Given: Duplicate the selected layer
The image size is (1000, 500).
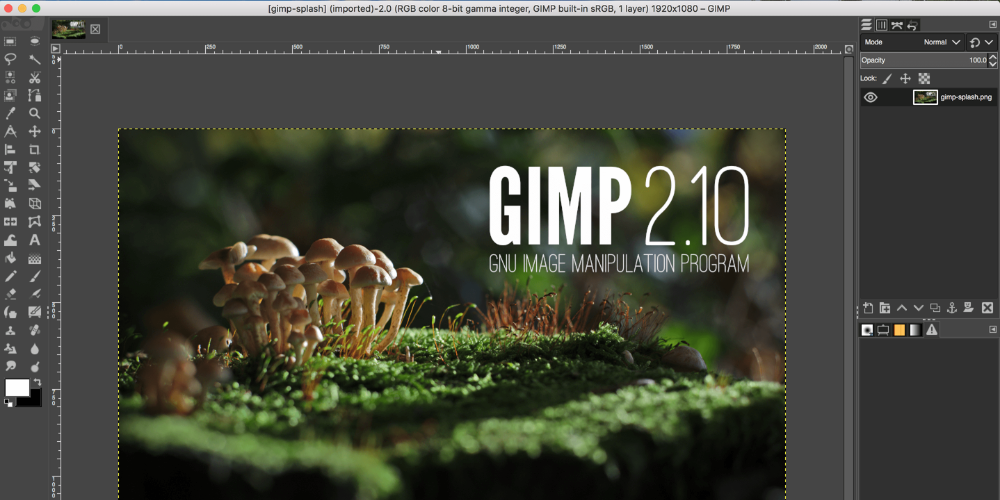Looking at the screenshot, I should tap(935, 308).
